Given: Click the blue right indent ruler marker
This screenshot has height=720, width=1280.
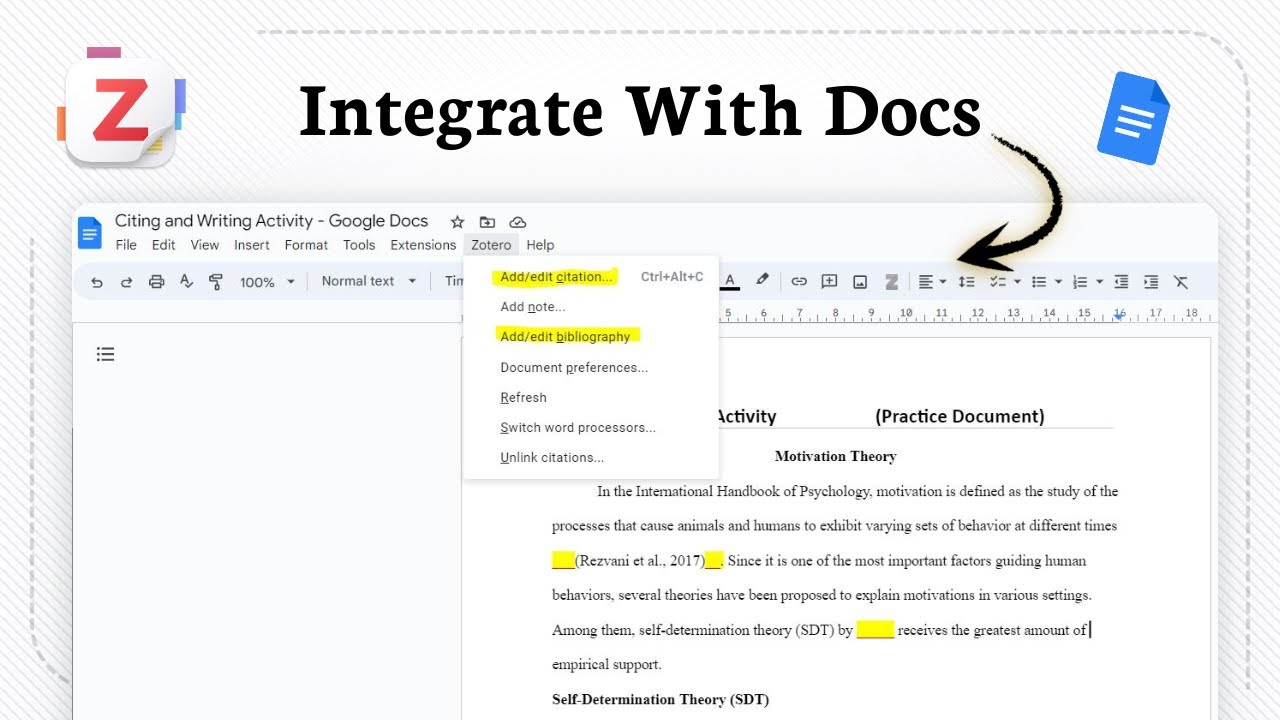Looking at the screenshot, I should coord(1118,315).
